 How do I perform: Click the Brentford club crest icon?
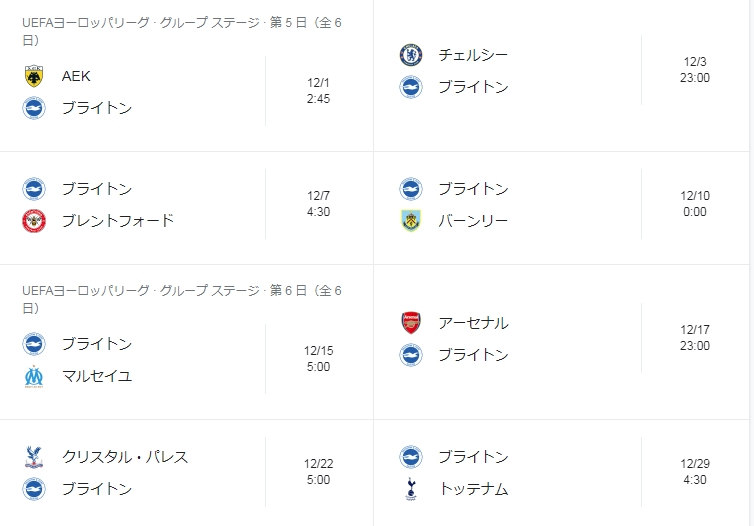[34, 221]
